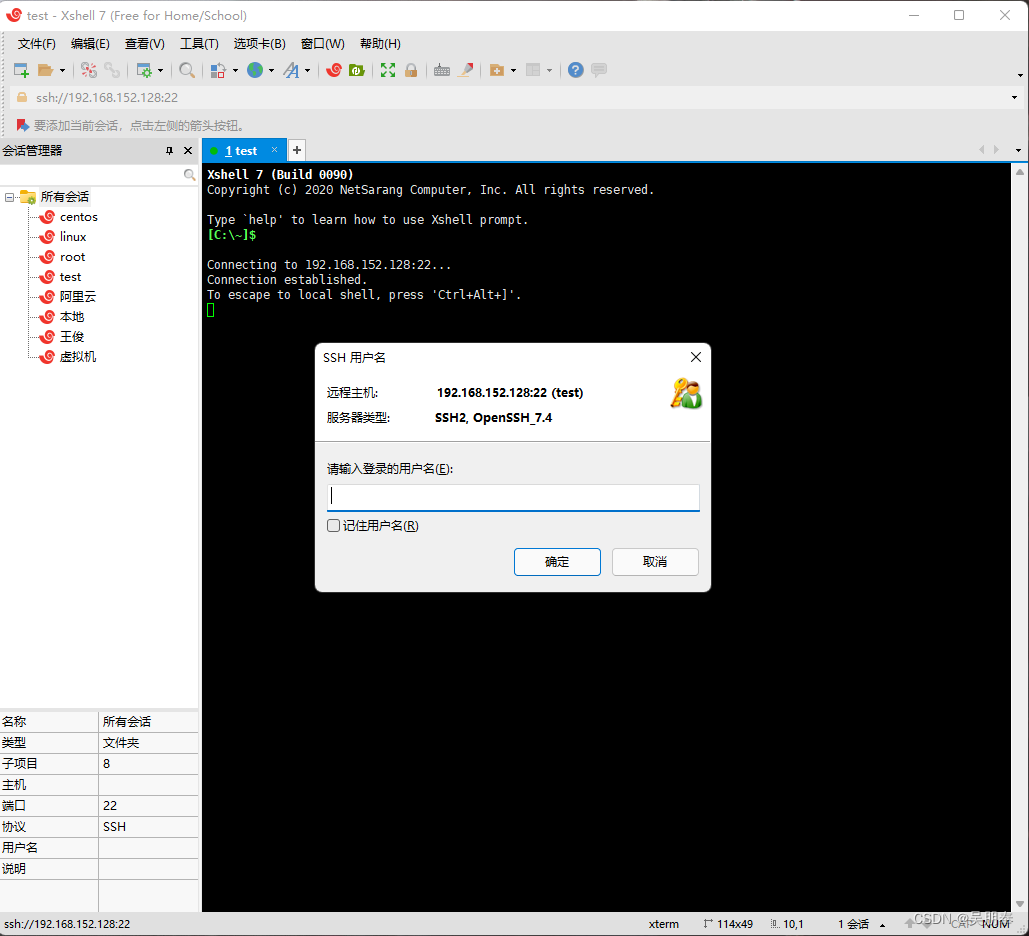Click the 确定 button

pyautogui.click(x=557, y=562)
